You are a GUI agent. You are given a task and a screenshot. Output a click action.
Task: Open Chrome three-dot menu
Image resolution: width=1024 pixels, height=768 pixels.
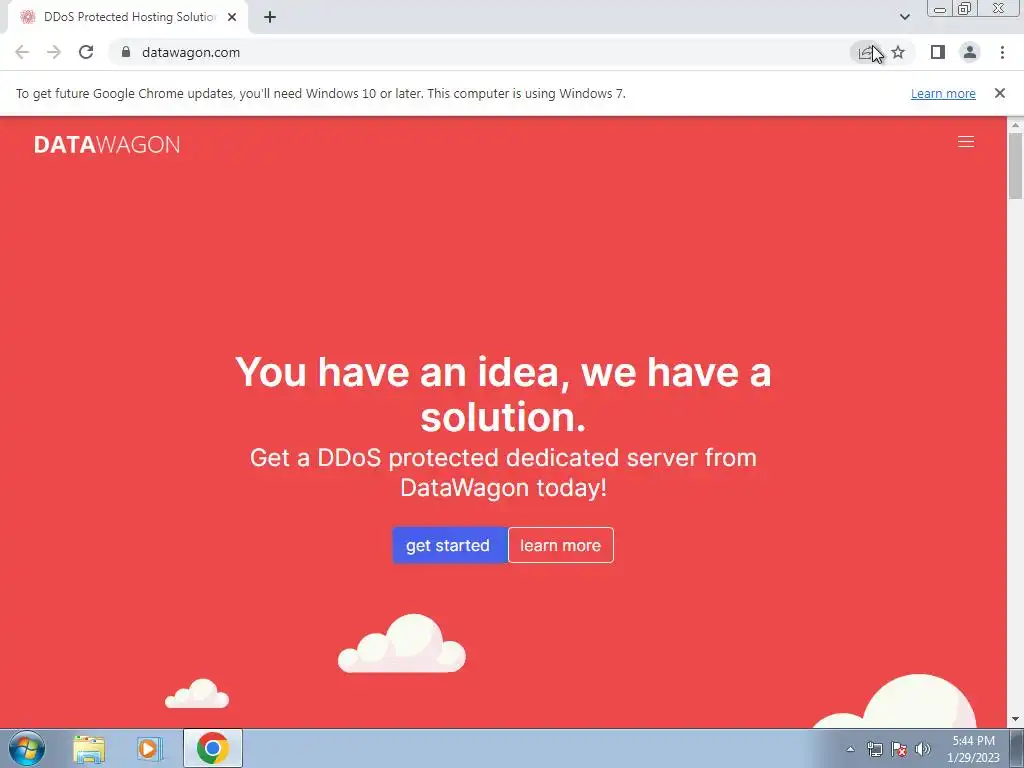[1002, 52]
